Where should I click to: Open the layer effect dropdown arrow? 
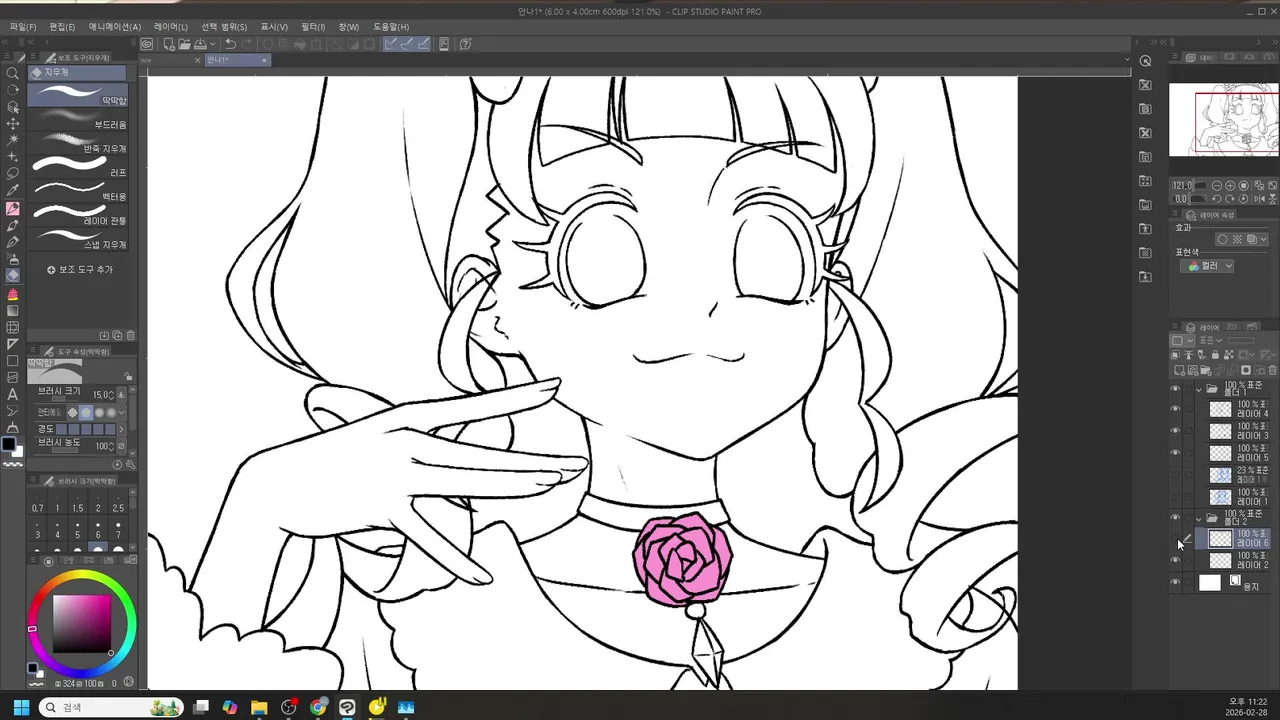(x=1265, y=240)
